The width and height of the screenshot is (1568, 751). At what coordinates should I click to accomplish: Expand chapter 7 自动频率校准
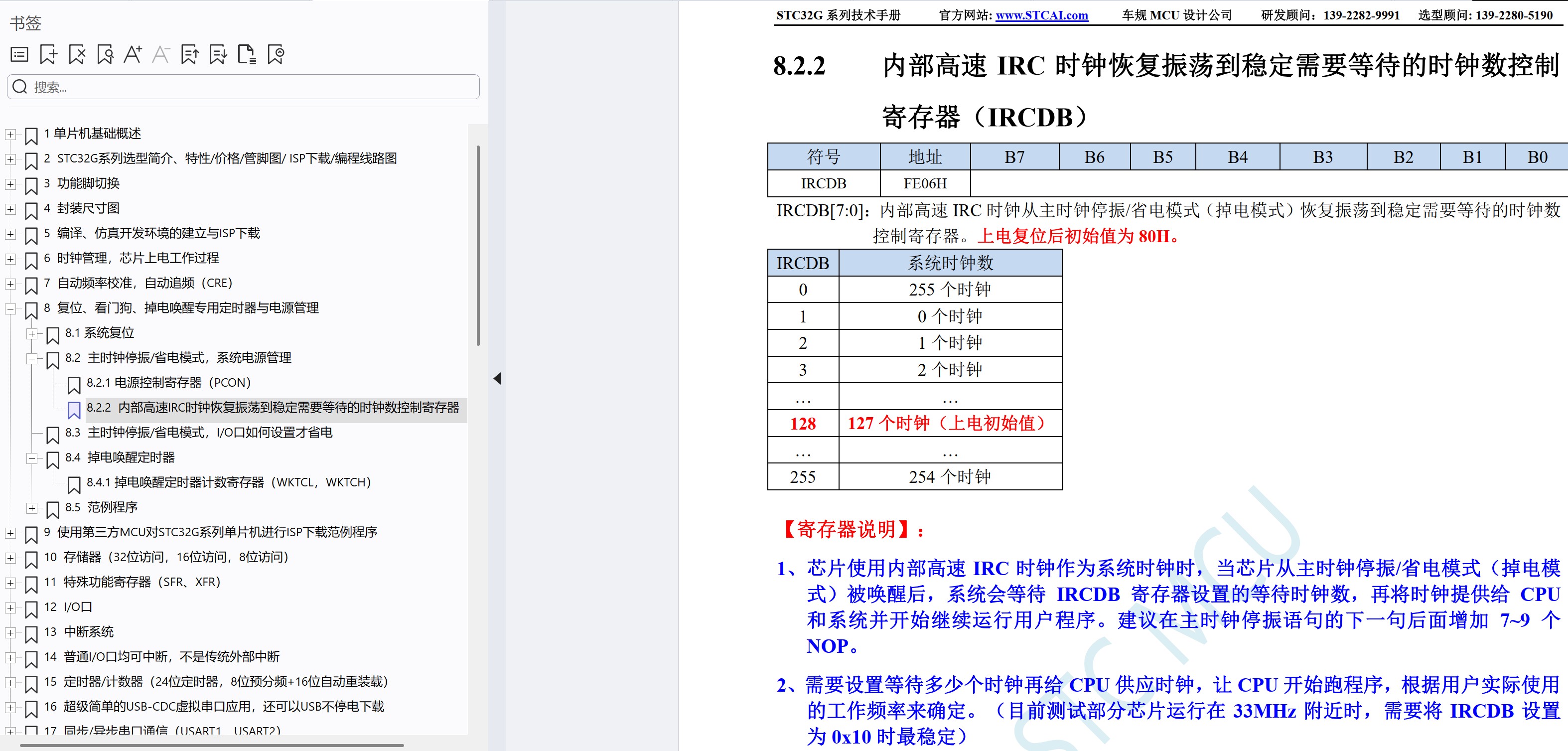(10, 284)
